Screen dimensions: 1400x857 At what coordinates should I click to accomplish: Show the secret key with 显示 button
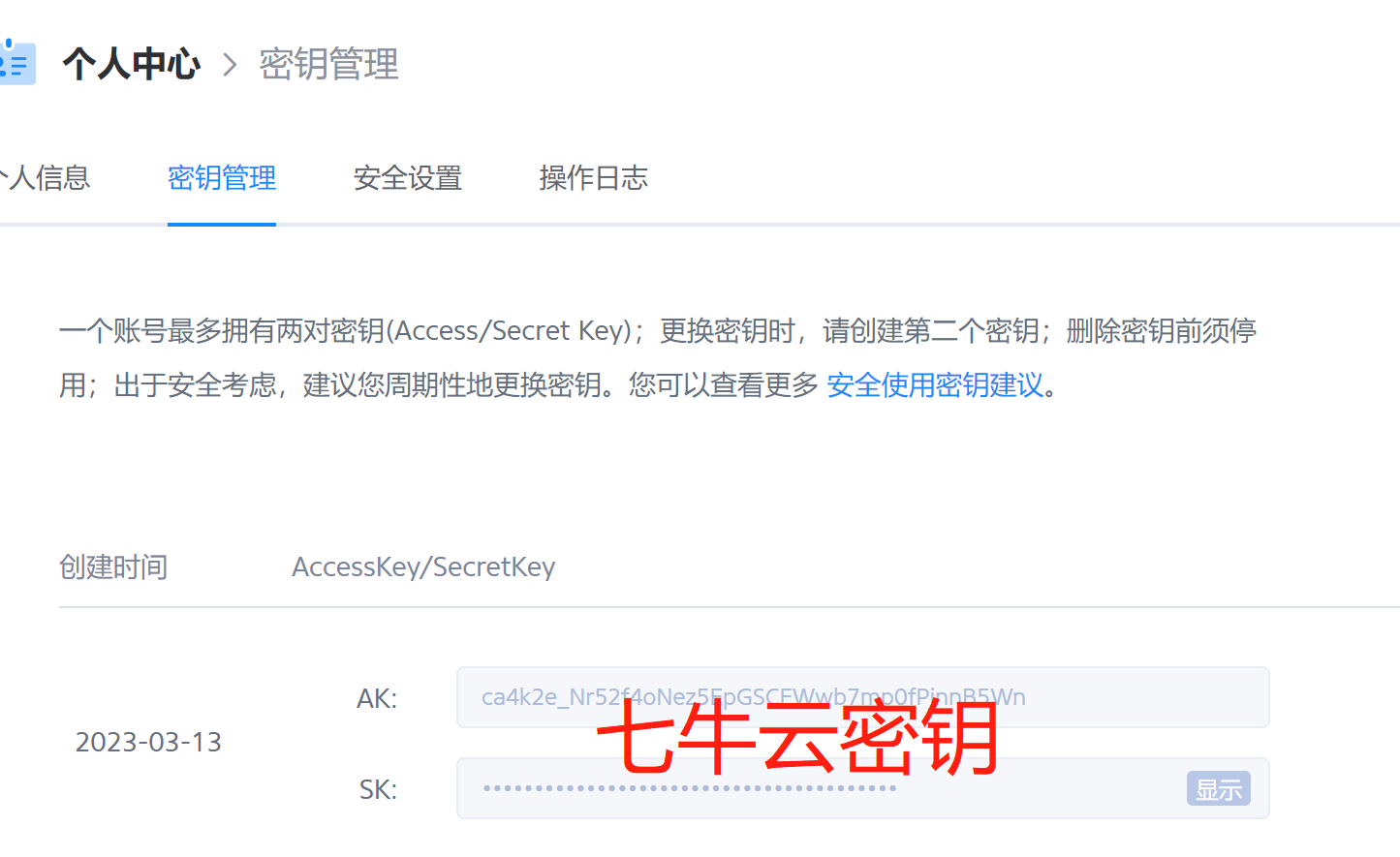pos(1218,789)
